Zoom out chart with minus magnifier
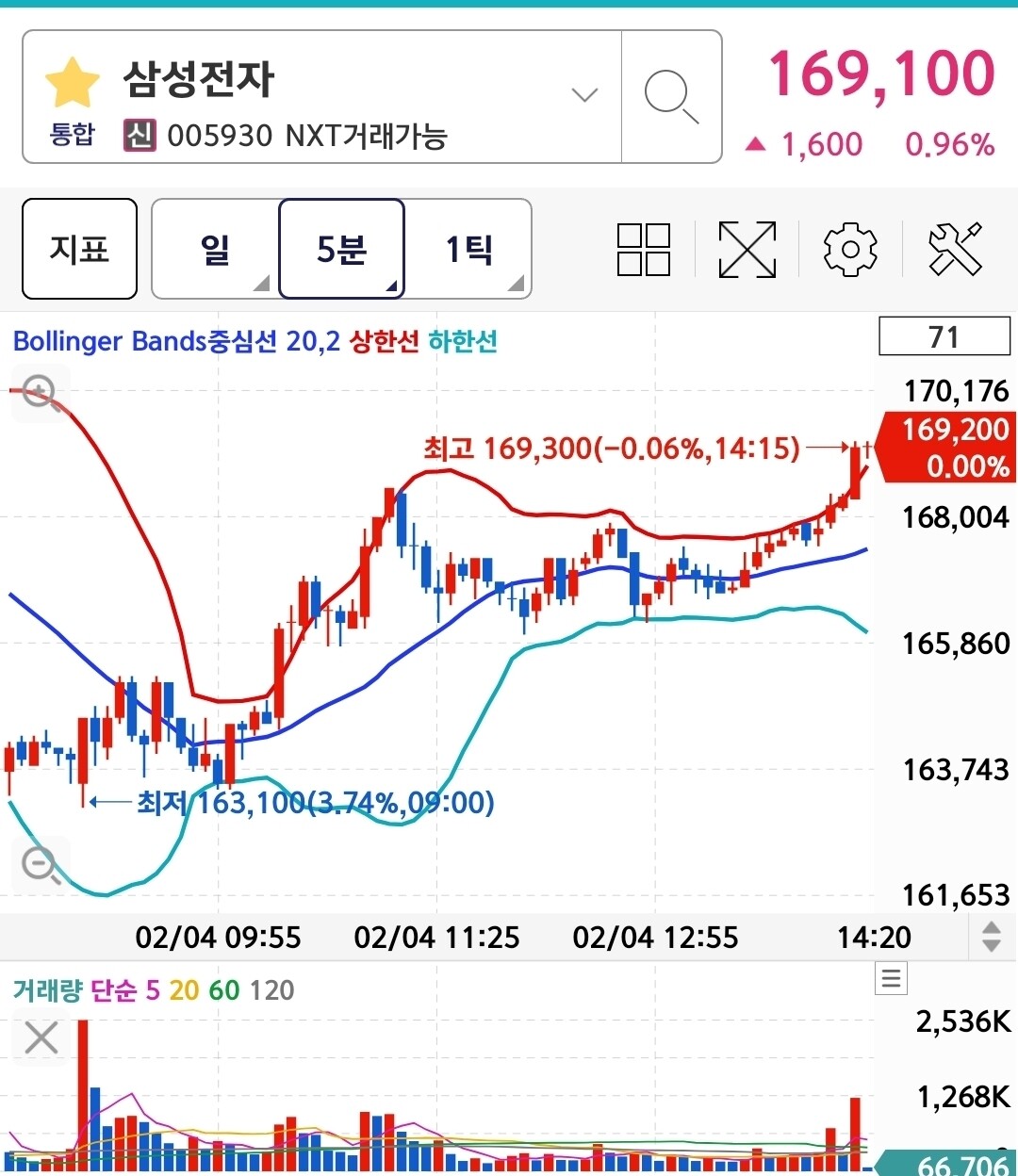1018x1176 pixels. point(41,864)
